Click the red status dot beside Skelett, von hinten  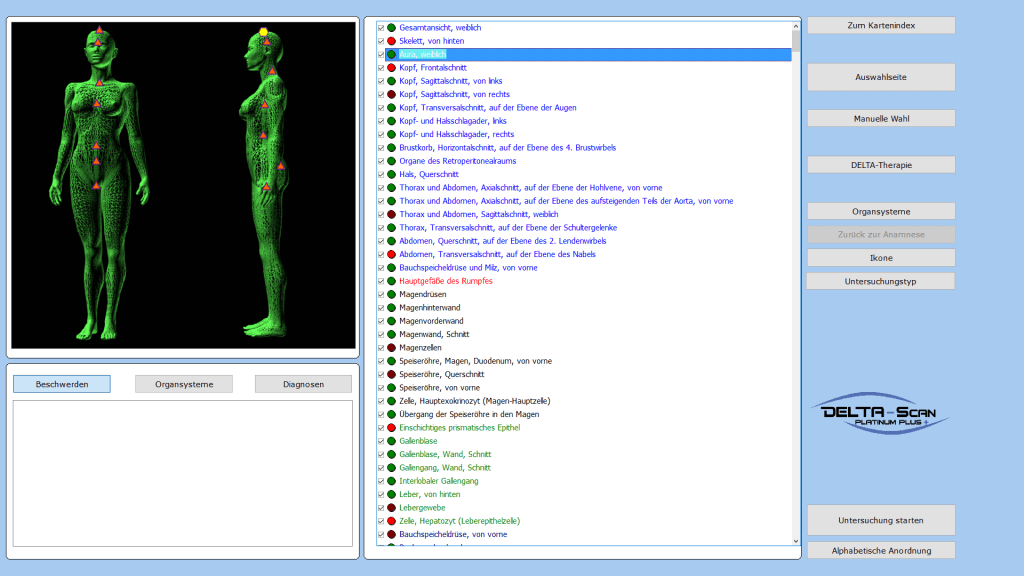pos(391,41)
